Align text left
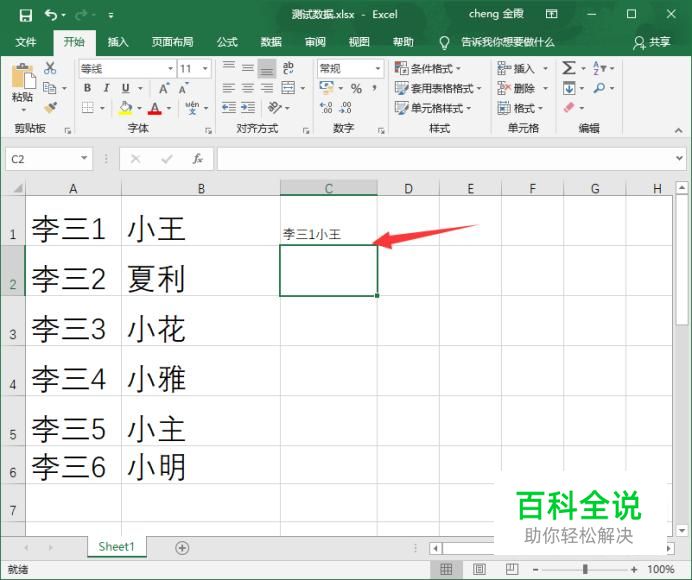The image size is (692, 580). pyautogui.click(x=229, y=88)
